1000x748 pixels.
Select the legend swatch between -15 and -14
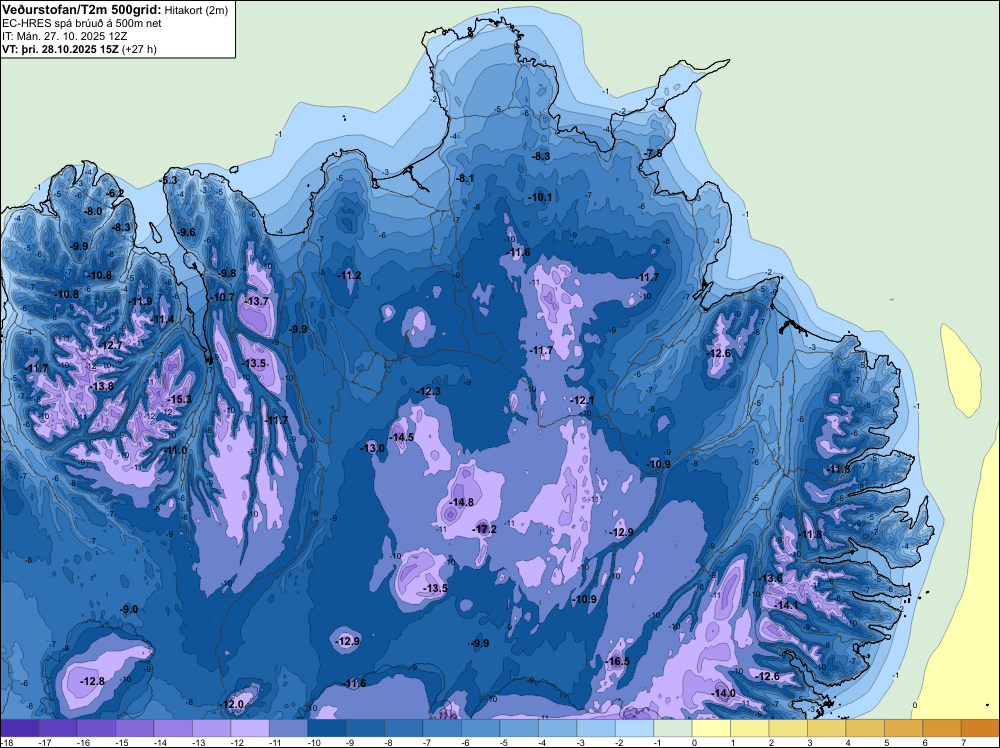[x=135, y=728]
